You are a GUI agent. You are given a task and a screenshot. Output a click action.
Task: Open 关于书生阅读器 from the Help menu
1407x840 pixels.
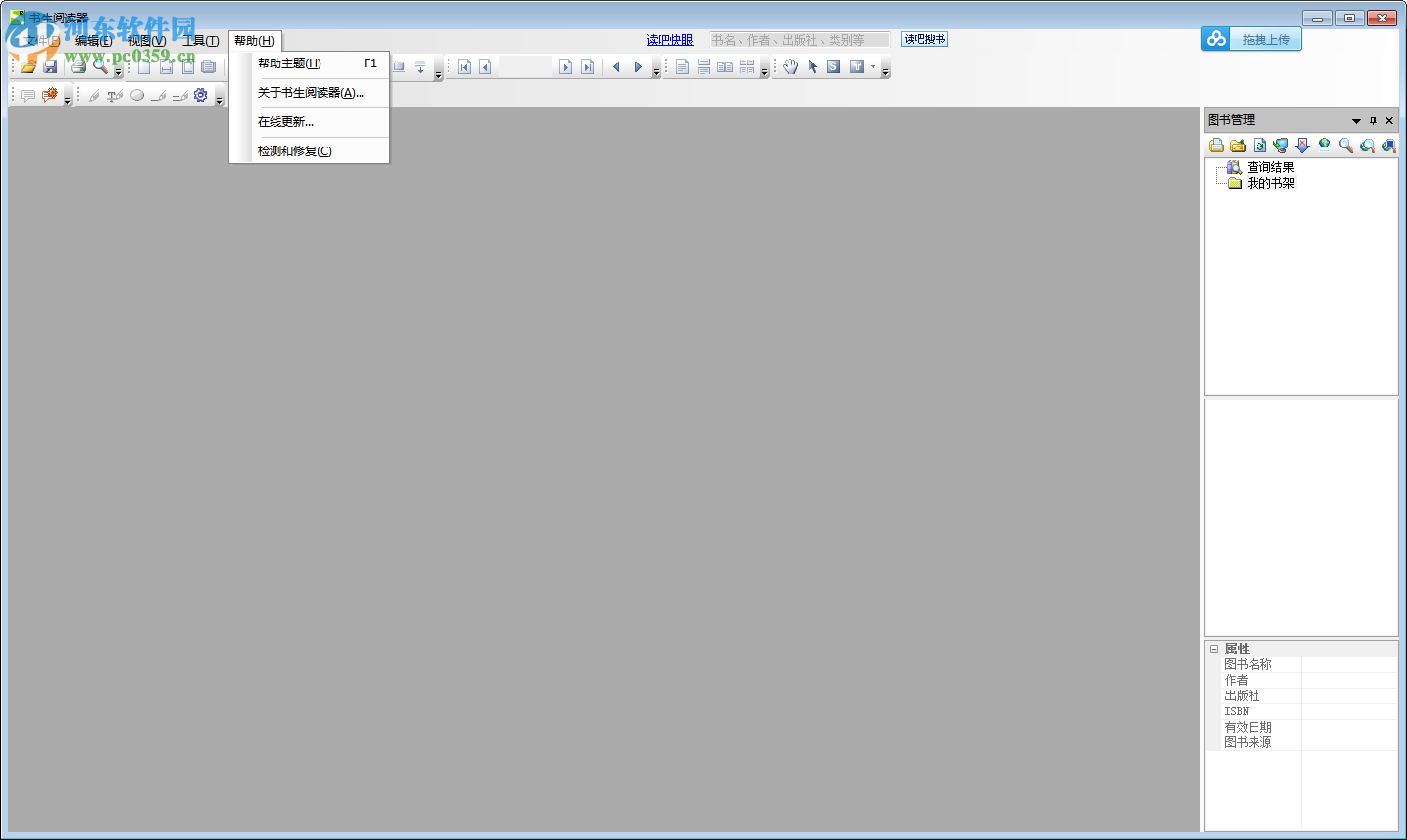(309, 93)
